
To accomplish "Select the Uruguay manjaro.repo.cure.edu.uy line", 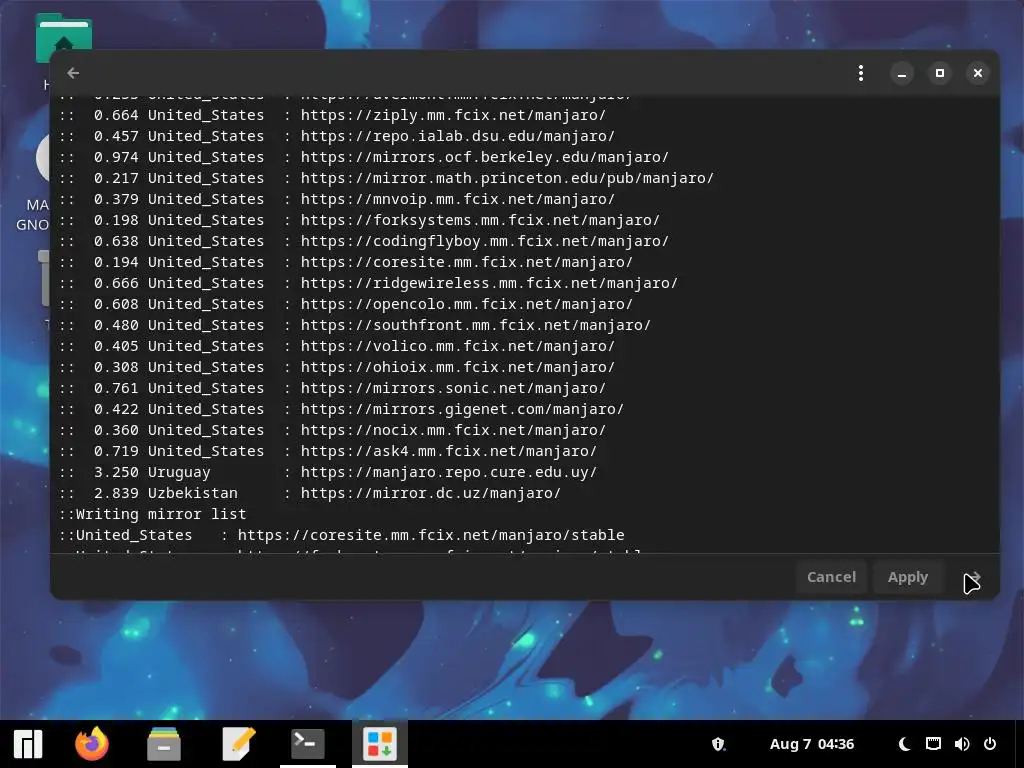I will tap(328, 472).
